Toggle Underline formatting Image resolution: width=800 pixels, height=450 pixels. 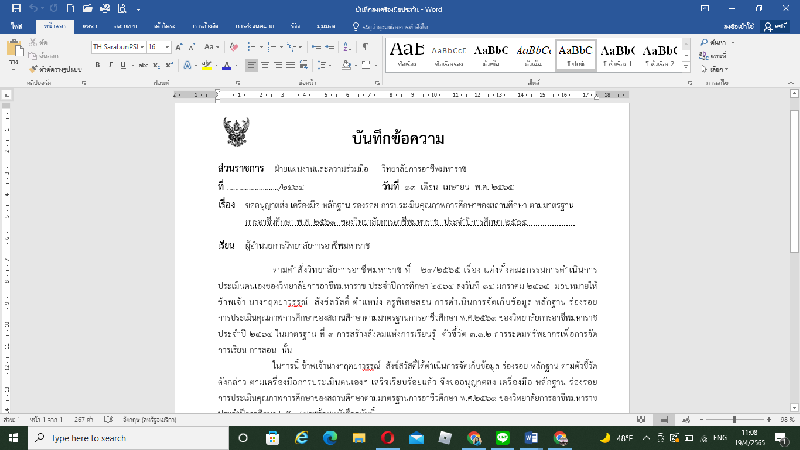[x=121, y=63]
